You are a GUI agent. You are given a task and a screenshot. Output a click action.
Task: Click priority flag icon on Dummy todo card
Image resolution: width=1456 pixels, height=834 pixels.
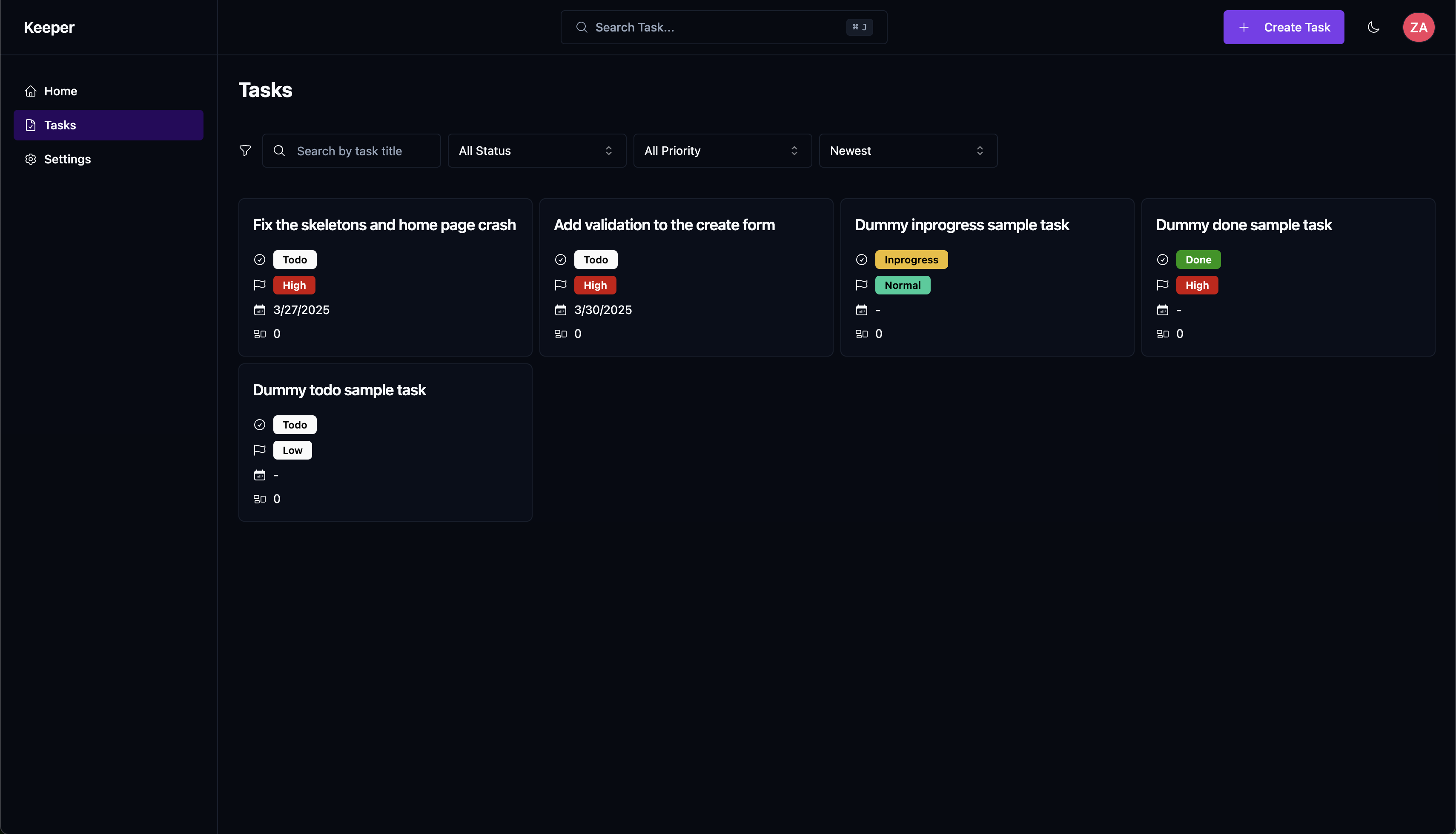coord(260,450)
